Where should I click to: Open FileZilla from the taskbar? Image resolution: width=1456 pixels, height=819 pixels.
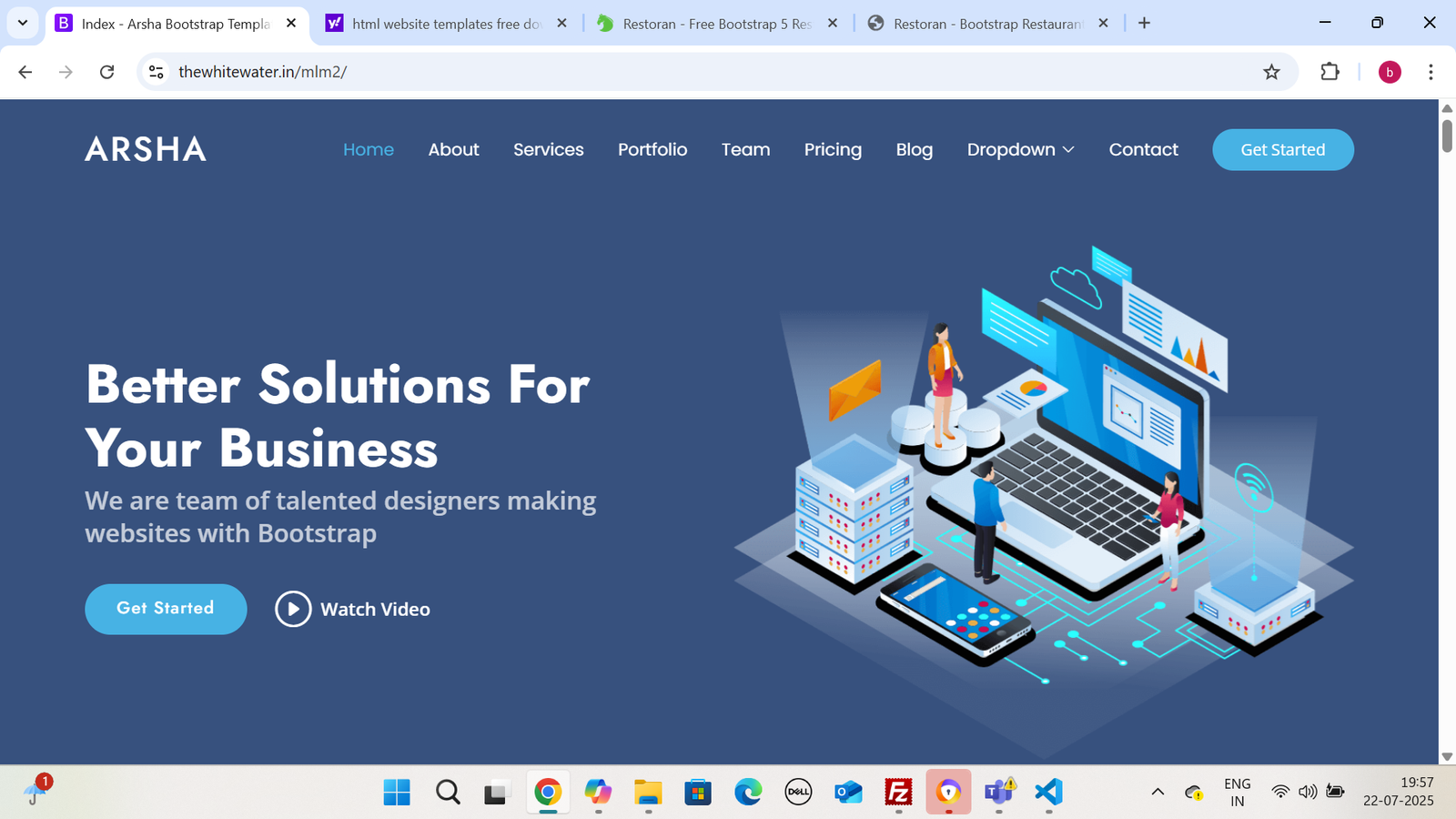898,792
